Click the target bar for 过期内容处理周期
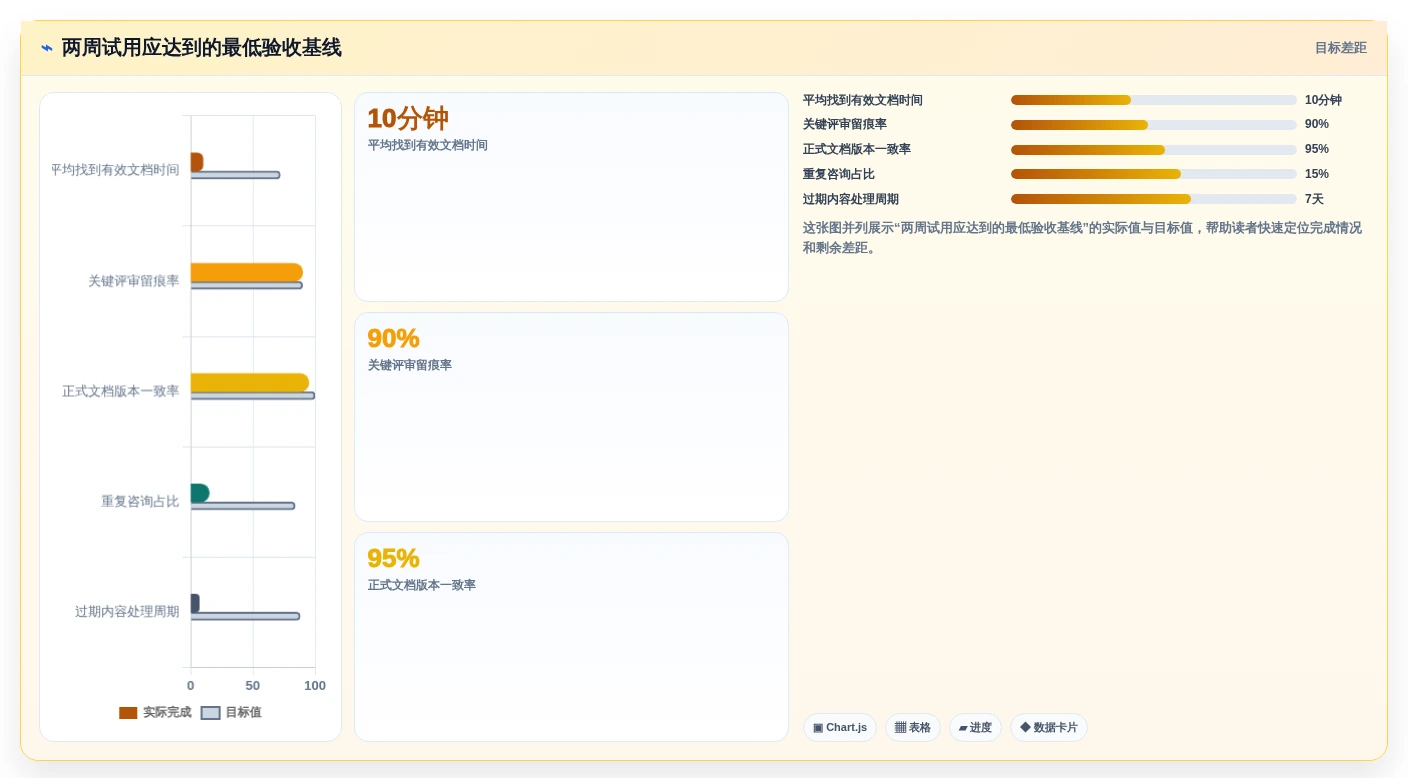Viewport: 1408px width, 778px height. pyautogui.click(x=245, y=616)
